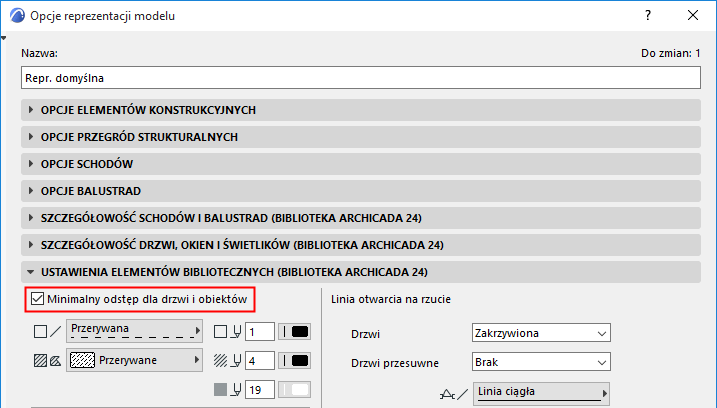The height and width of the screenshot is (408, 717).
Task: Click the pen number field containing 19
Action: [260, 390]
